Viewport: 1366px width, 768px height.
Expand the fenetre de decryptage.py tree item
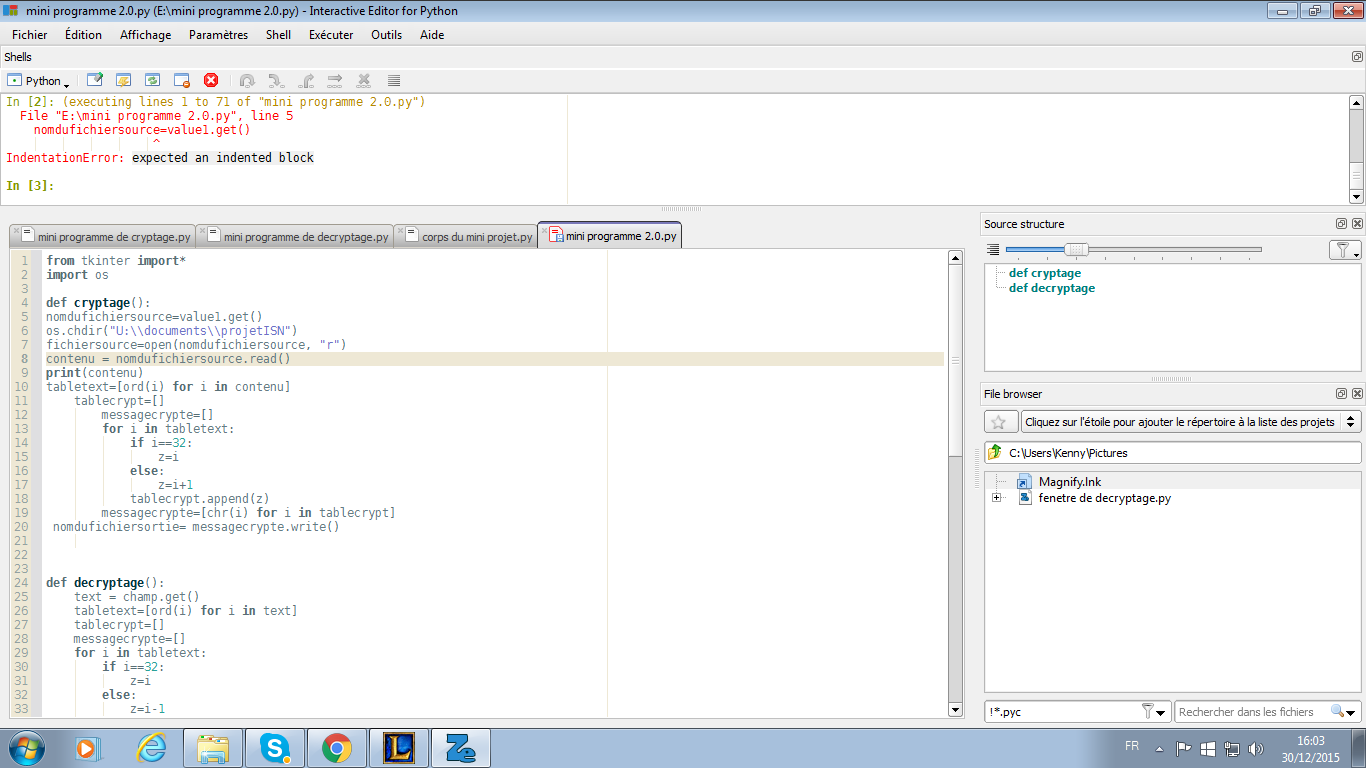(x=996, y=498)
